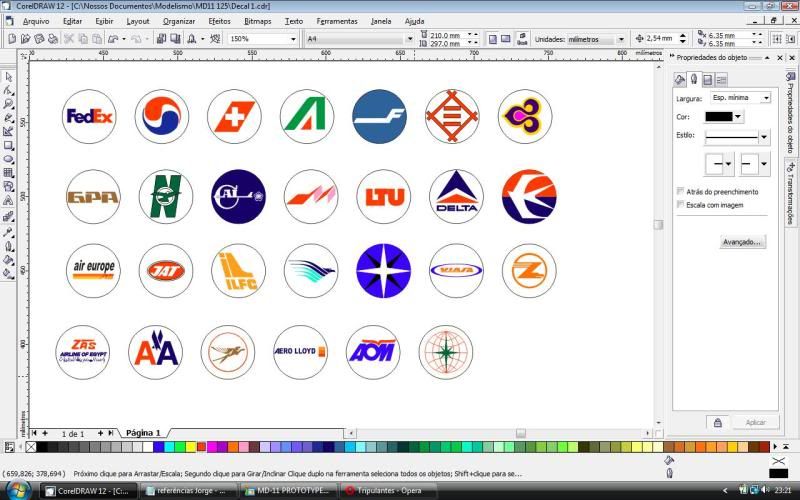Viewport: 800px width, 500px height.
Task: Toggle the lock button beside Aplicar
Action: pos(718,422)
